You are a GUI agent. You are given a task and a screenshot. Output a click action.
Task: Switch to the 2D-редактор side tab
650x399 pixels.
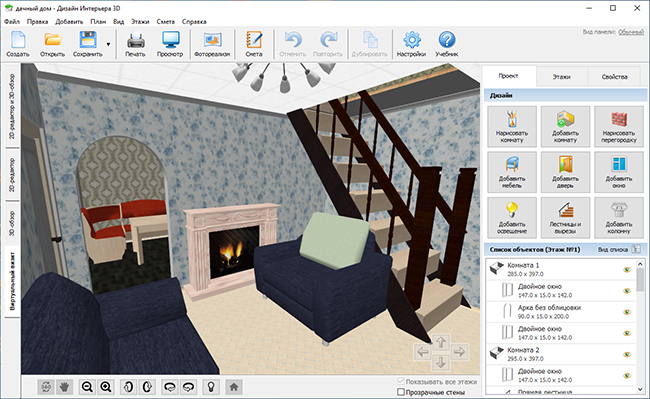12,174
